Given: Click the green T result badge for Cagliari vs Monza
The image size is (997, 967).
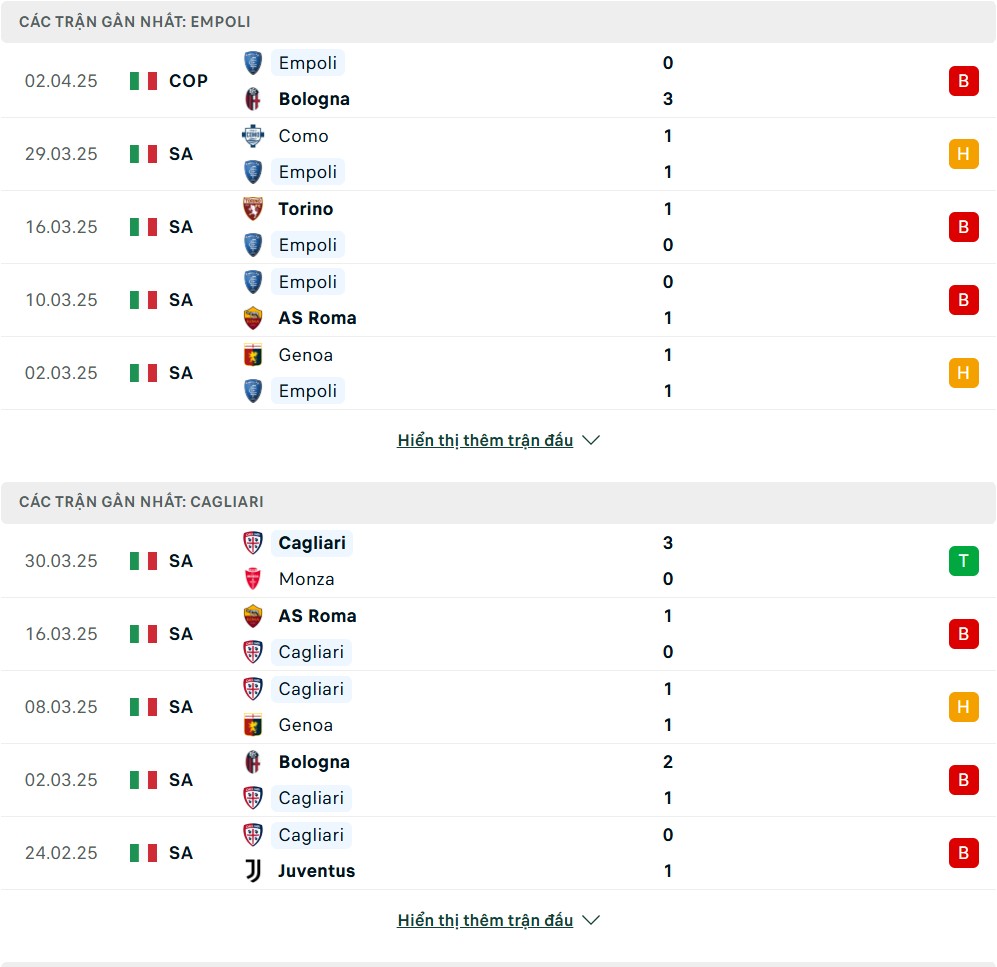Looking at the screenshot, I should coord(963,561).
